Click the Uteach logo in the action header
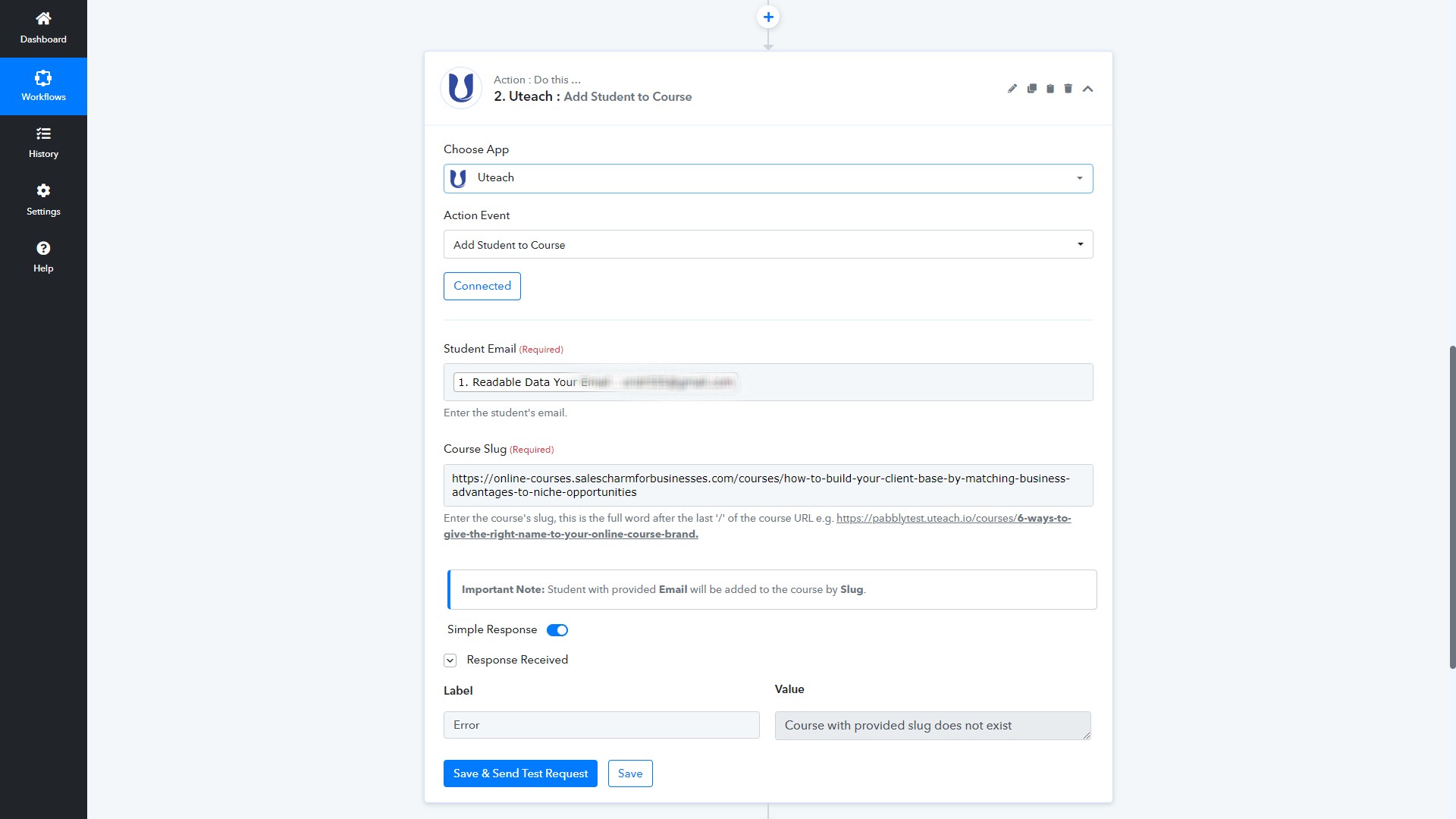 pos(461,88)
